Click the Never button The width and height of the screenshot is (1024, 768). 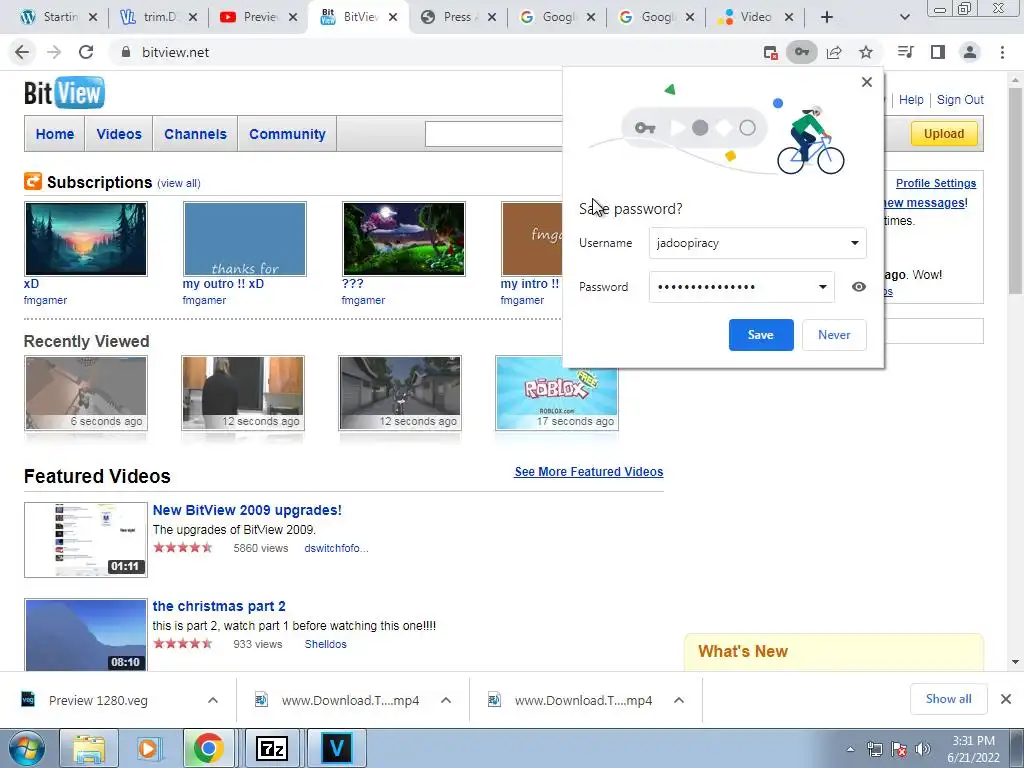834,335
